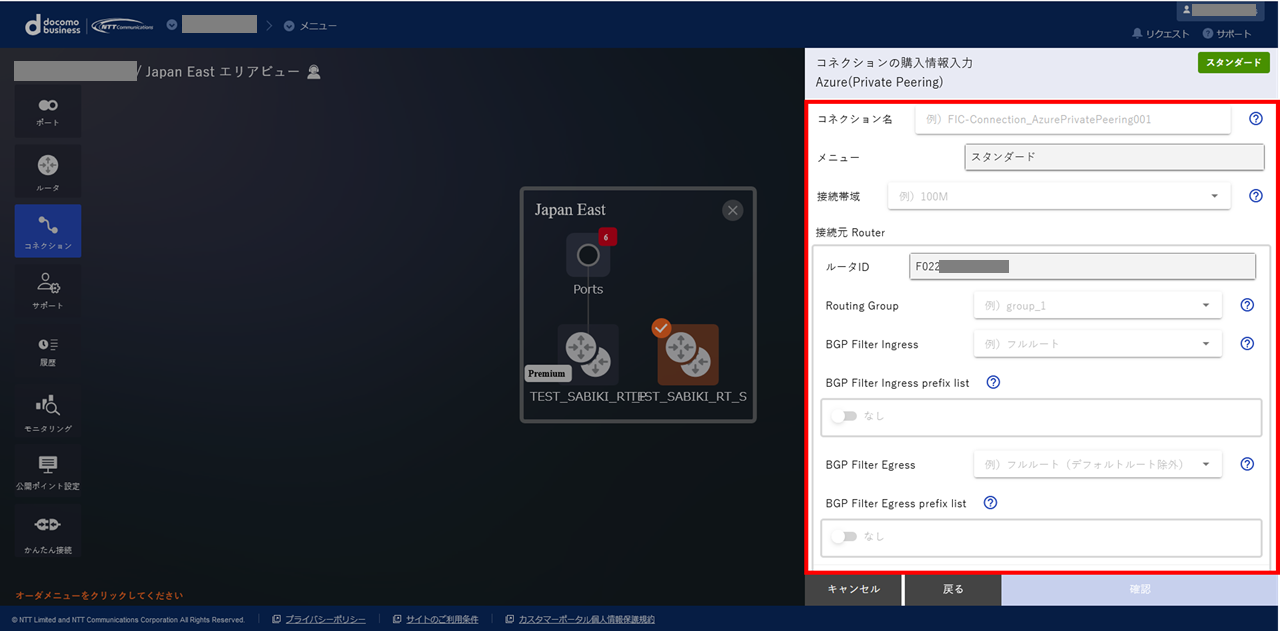Select the ルータ (Router) sidebar icon
This screenshot has height=631, width=1280.
(x=48, y=170)
